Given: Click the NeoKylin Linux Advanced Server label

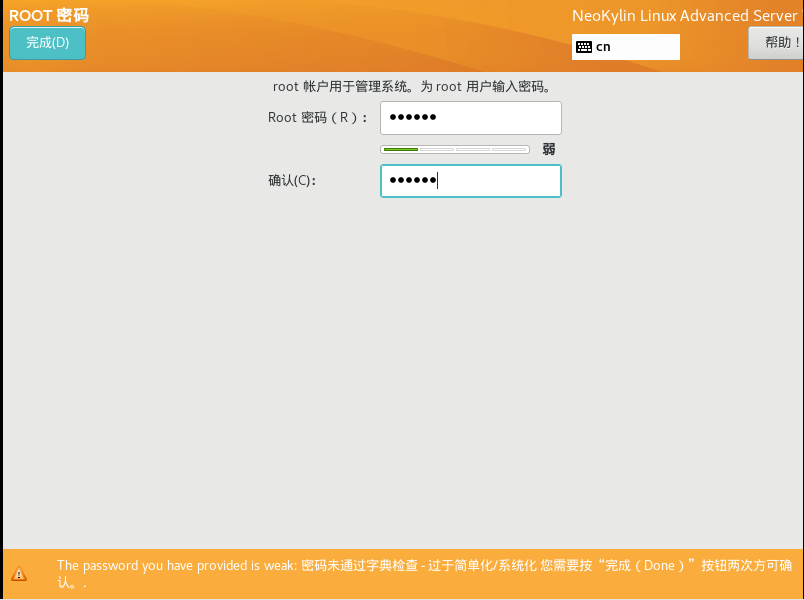Looking at the screenshot, I should (685, 15).
